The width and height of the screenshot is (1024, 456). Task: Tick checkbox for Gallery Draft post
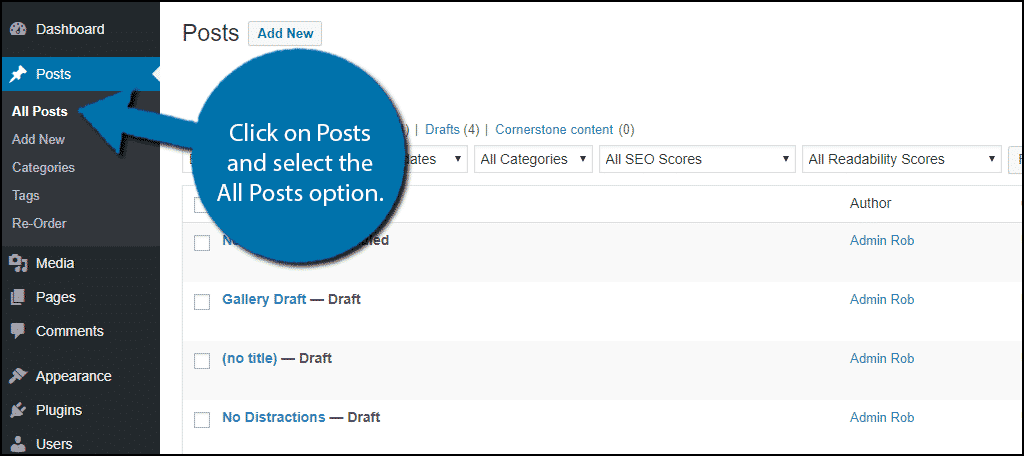tap(202, 302)
